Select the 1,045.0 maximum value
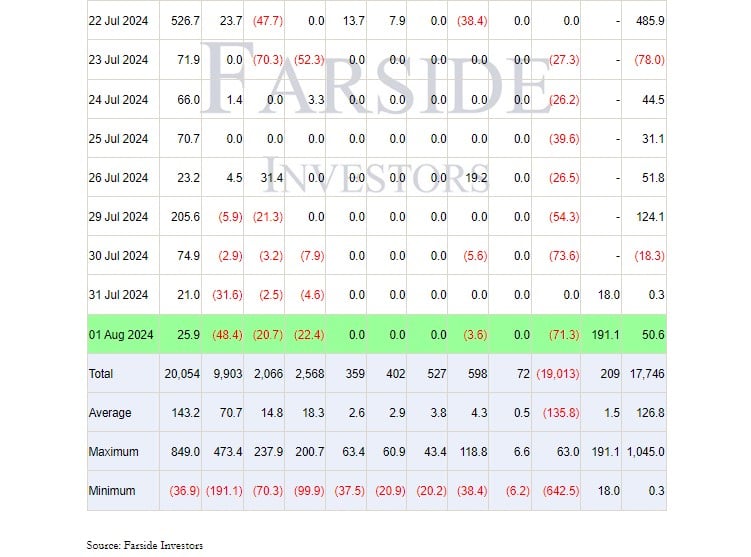The height and width of the screenshot is (557, 751). (644, 452)
